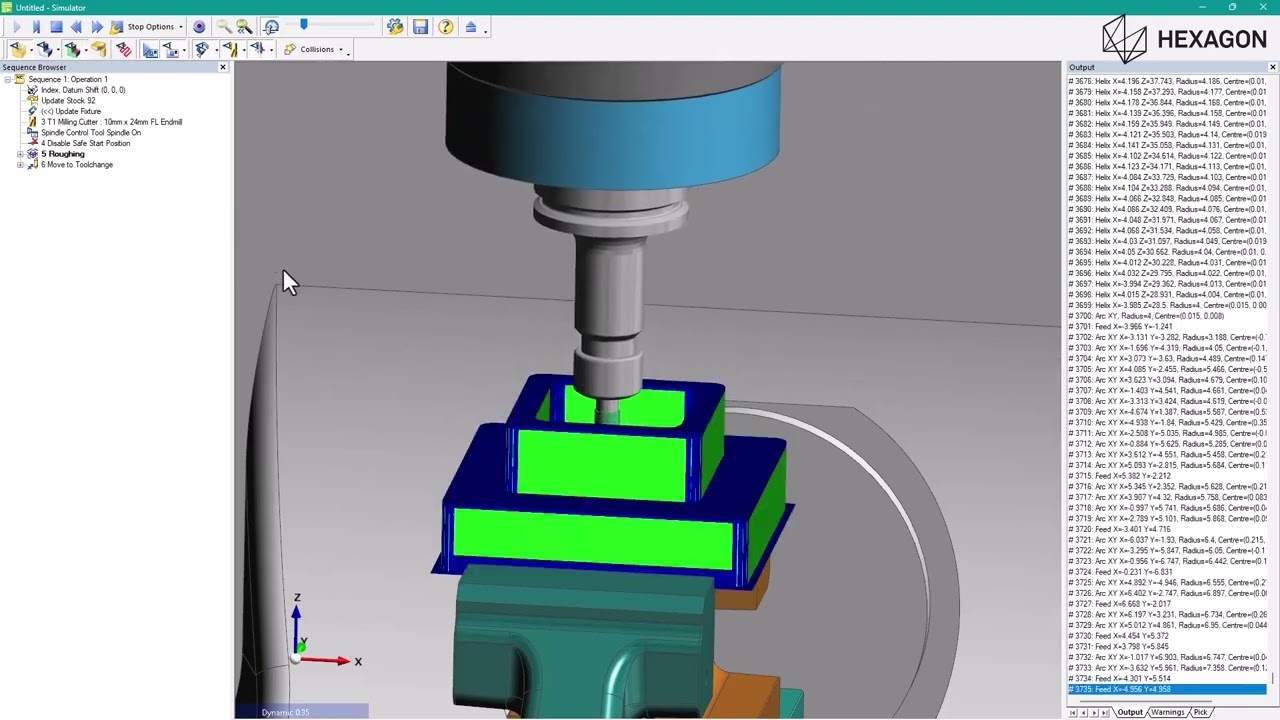This screenshot has width=1280, height=720.
Task: Click the eject icon in the toolbar
Action: pyautogui.click(x=471, y=27)
